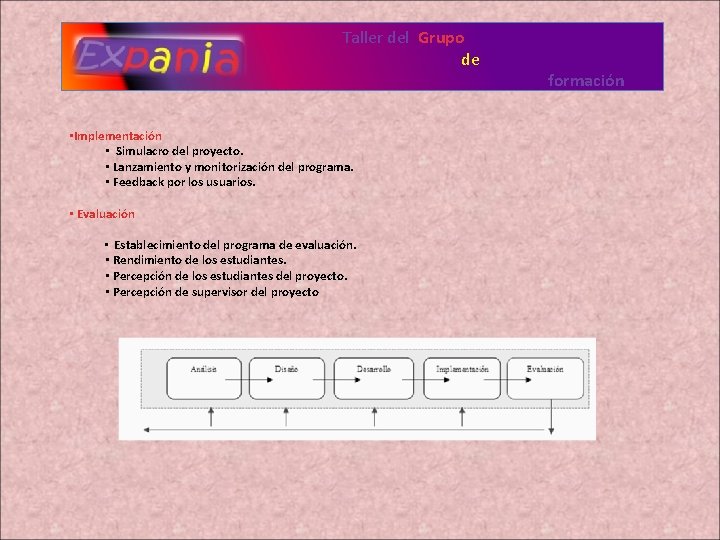Click the 'Evaluación' diagram box
Viewport: 720px width, 540px height.
point(545,378)
